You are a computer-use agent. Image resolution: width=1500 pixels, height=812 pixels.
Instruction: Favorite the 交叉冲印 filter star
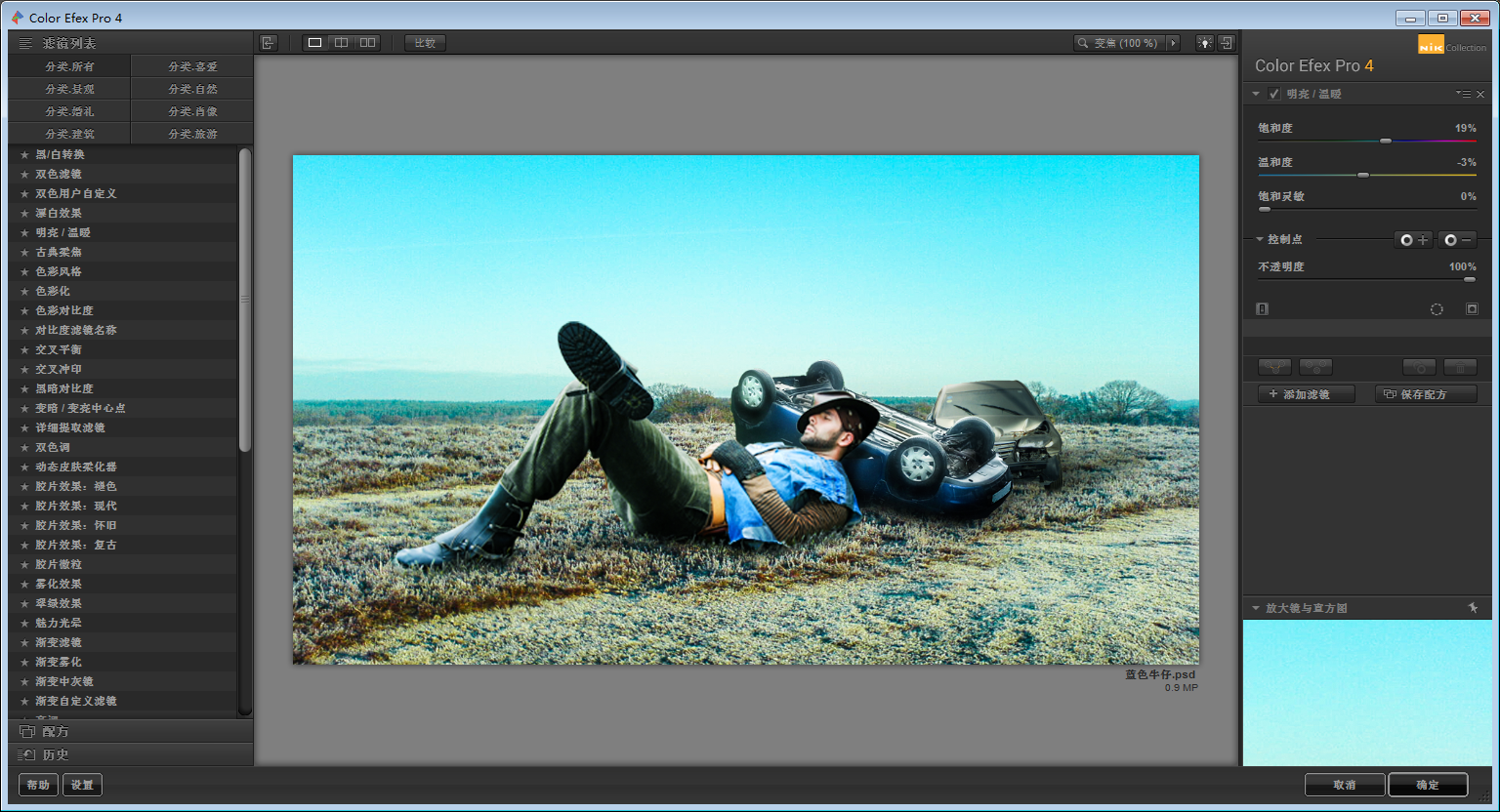tap(24, 369)
